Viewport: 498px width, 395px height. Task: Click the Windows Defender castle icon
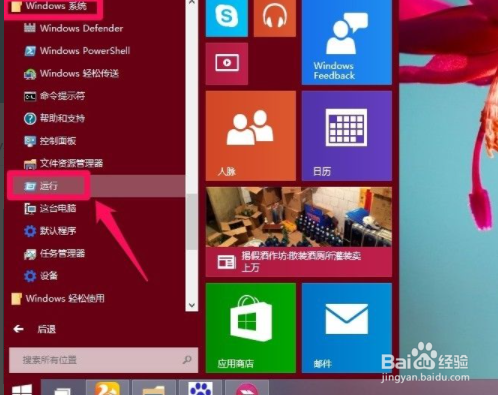(x=30, y=28)
